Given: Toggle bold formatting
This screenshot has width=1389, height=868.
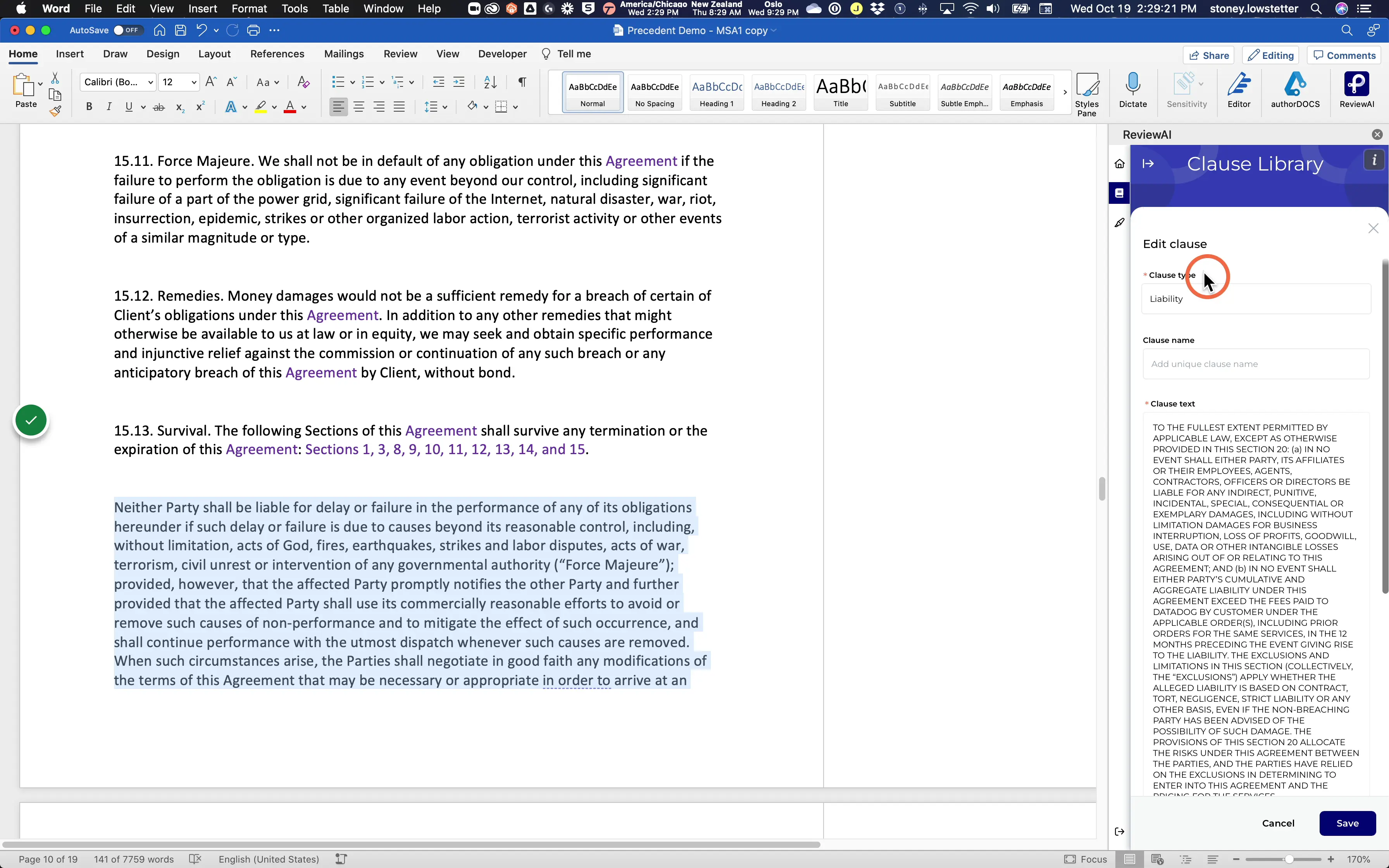Looking at the screenshot, I should click(x=89, y=107).
